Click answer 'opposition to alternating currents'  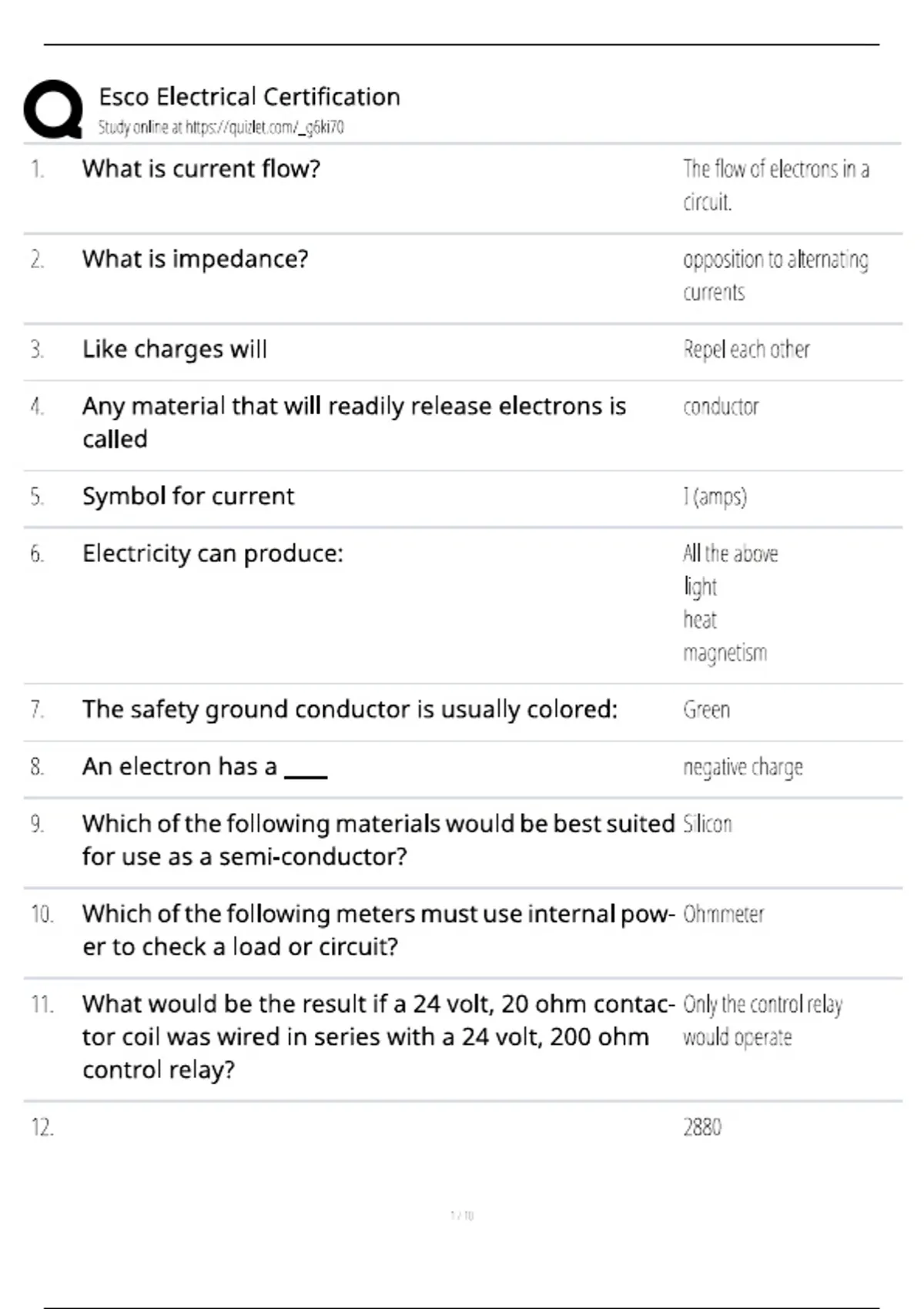[x=775, y=276]
